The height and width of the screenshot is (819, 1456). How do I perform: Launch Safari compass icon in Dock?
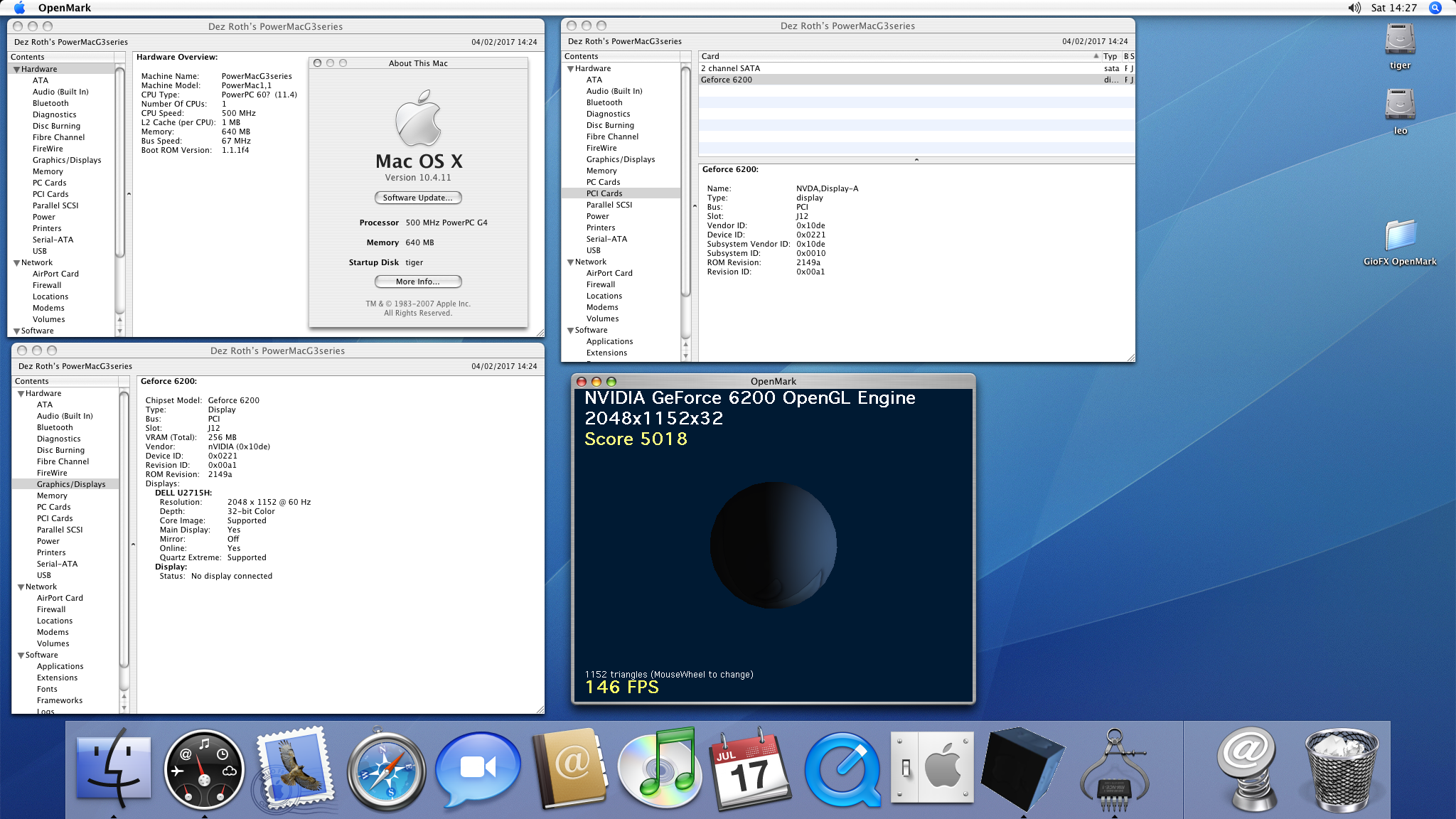tap(387, 771)
